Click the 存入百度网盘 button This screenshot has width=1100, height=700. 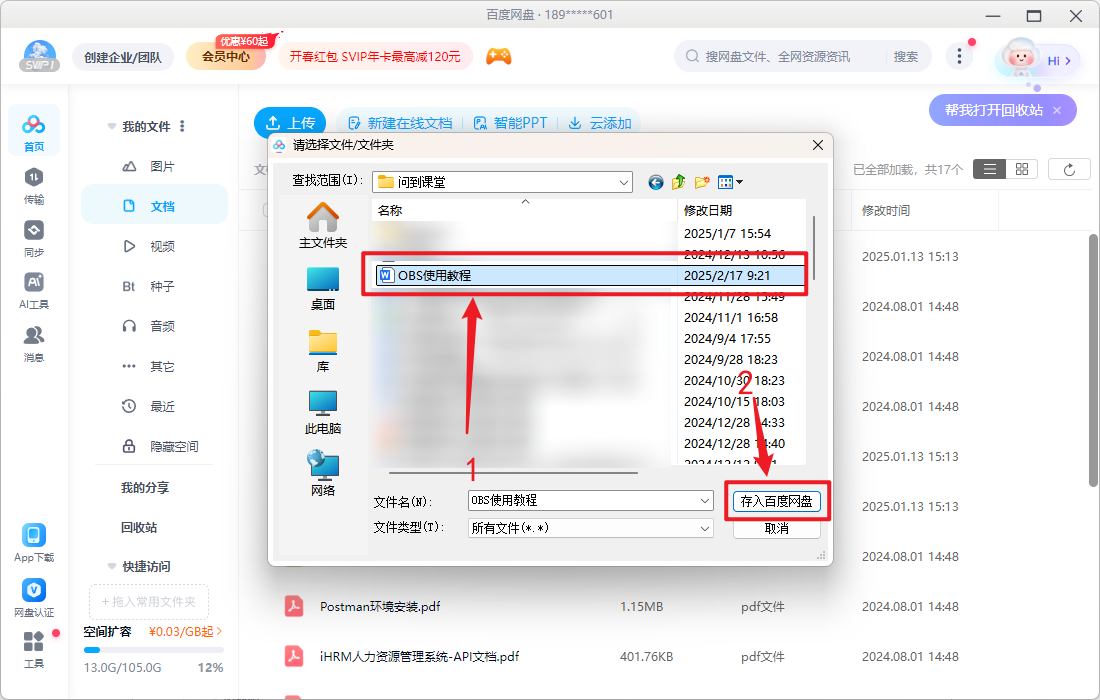[777, 501]
